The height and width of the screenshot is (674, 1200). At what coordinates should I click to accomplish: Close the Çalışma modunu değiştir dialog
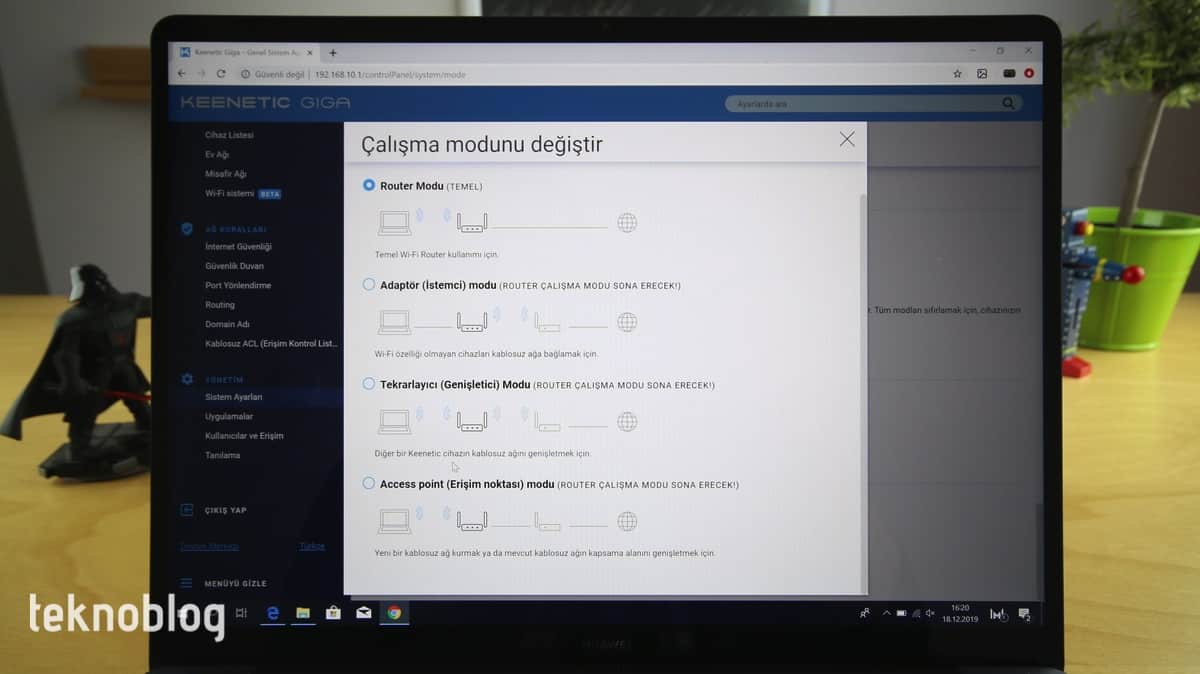pos(847,140)
